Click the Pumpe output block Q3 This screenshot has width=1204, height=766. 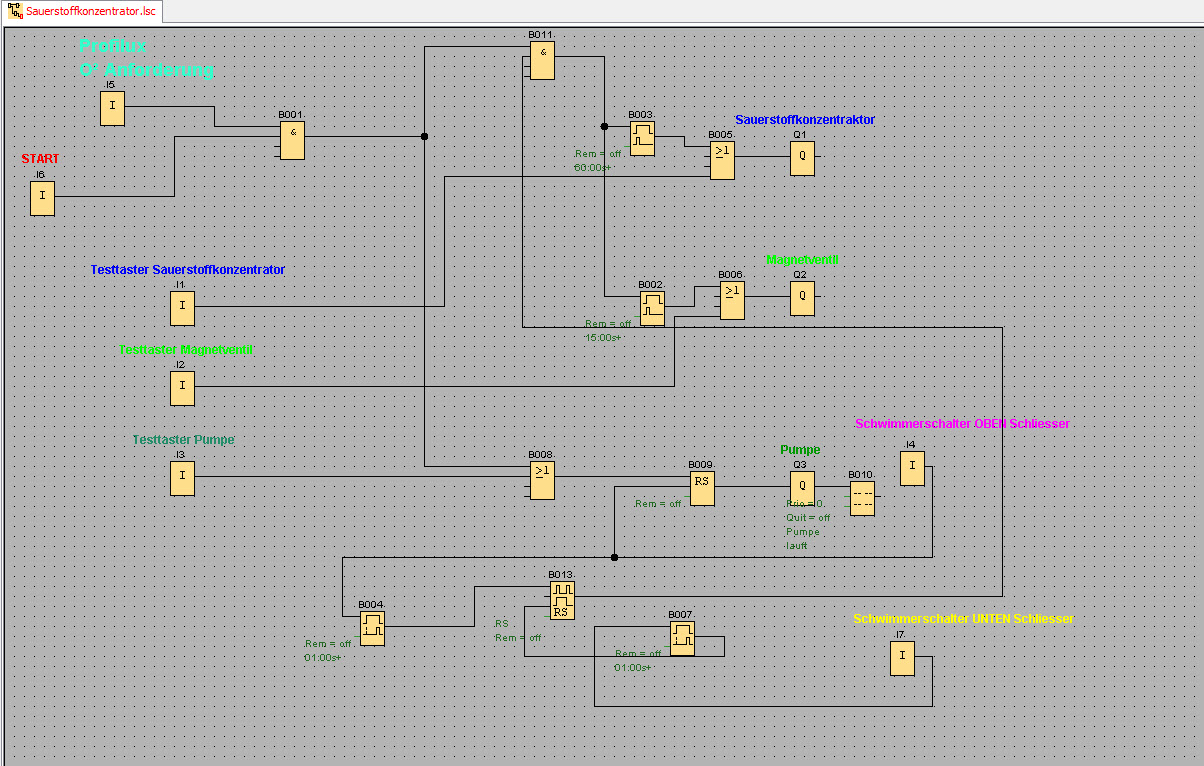pos(802,486)
